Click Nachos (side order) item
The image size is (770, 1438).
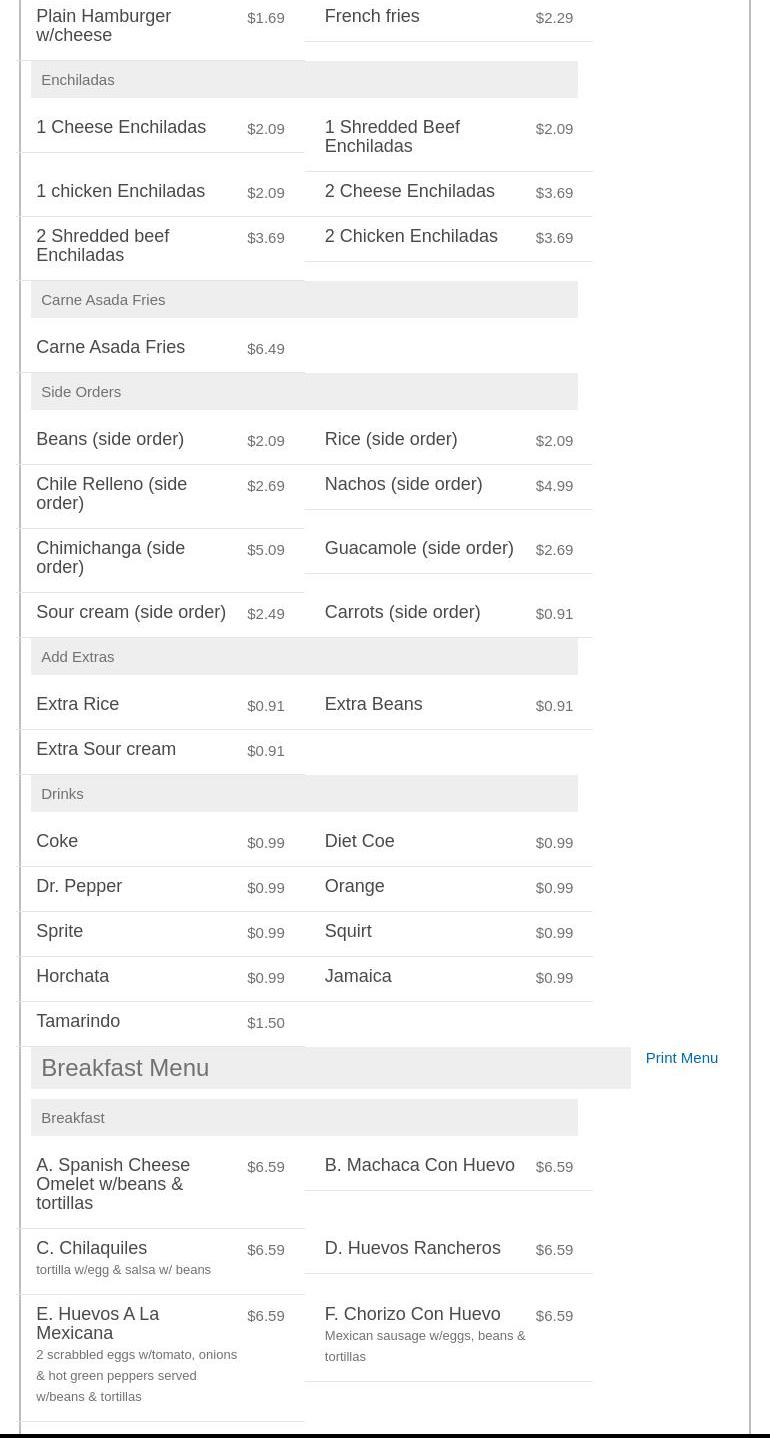(x=403, y=485)
